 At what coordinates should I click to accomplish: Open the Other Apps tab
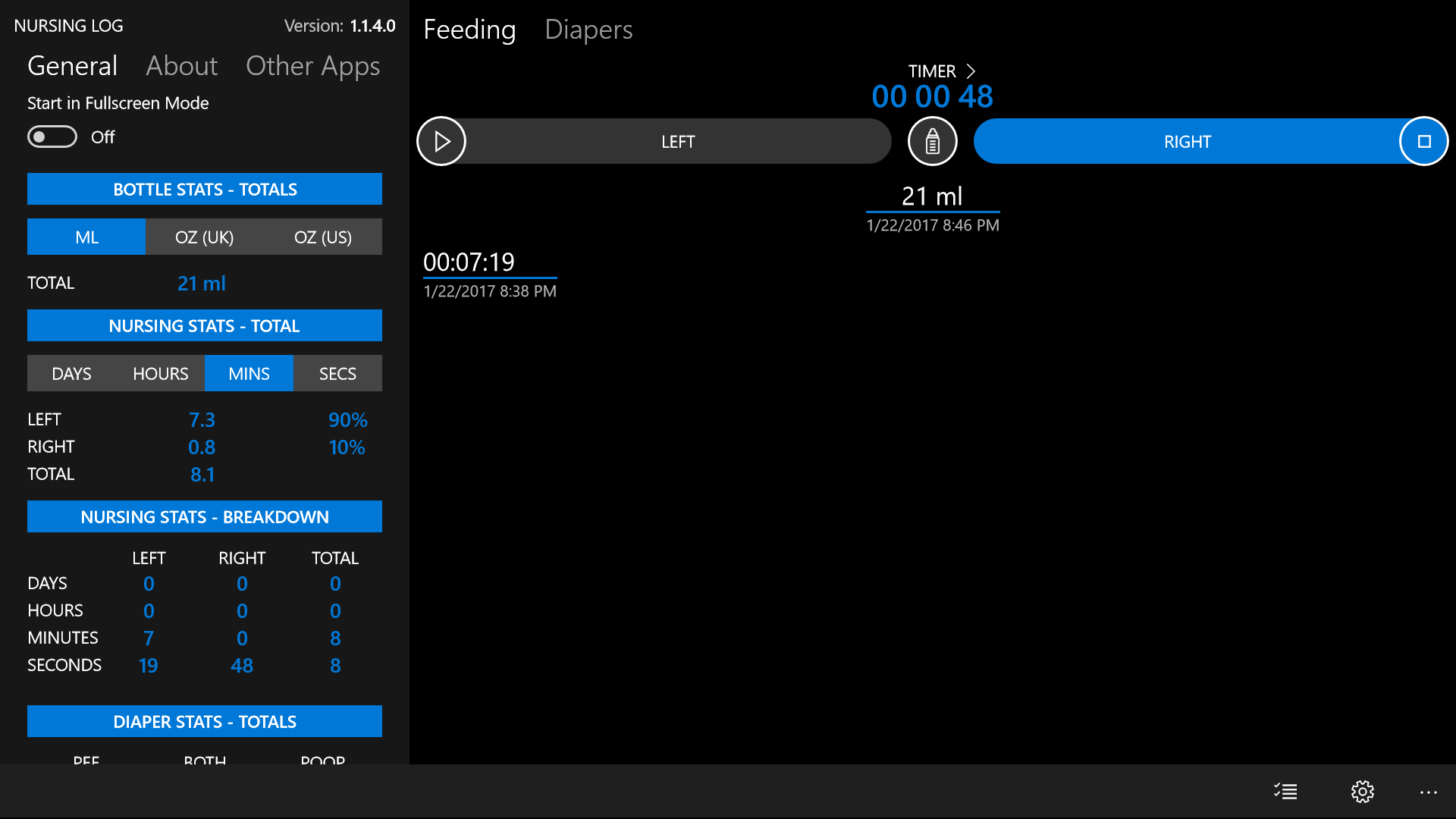(312, 66)
